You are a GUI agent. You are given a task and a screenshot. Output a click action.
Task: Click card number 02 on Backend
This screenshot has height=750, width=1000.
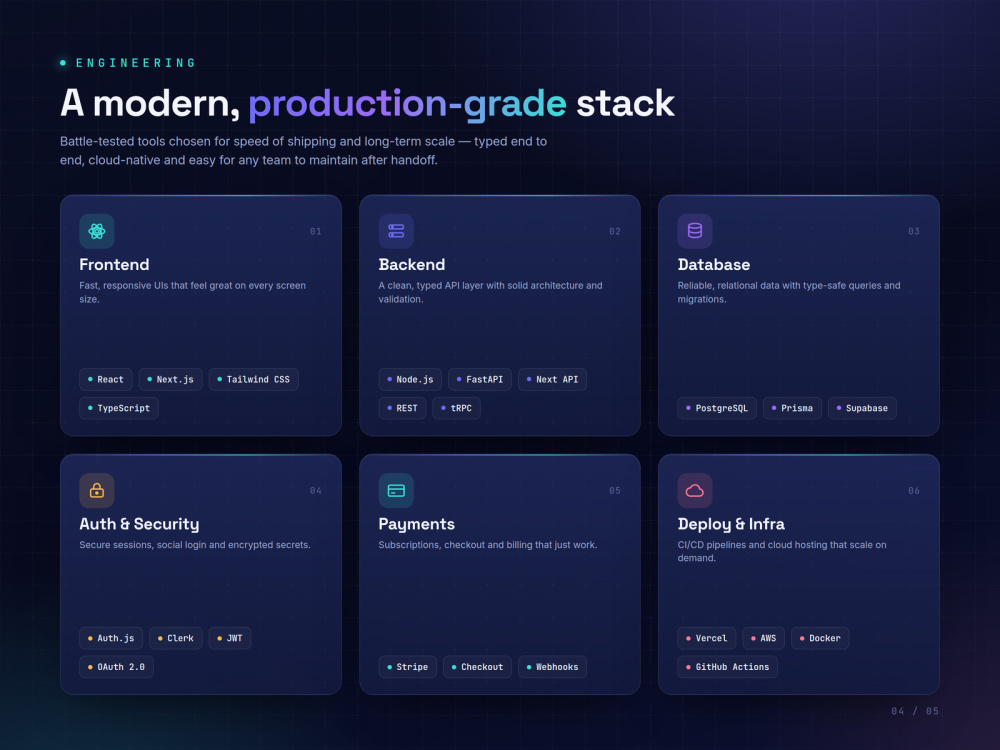[x=615, y=232]
